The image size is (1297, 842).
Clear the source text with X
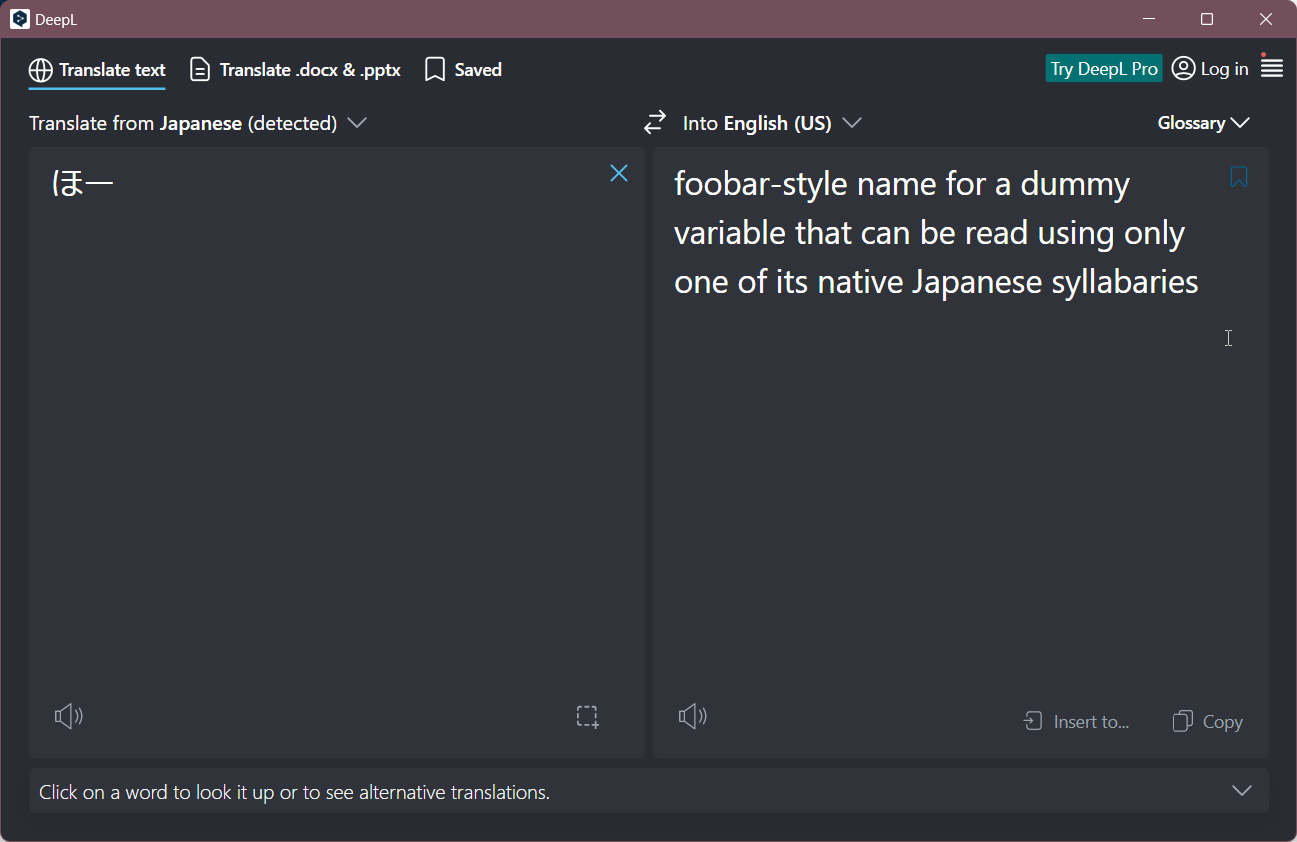click(x=619, y=173)
